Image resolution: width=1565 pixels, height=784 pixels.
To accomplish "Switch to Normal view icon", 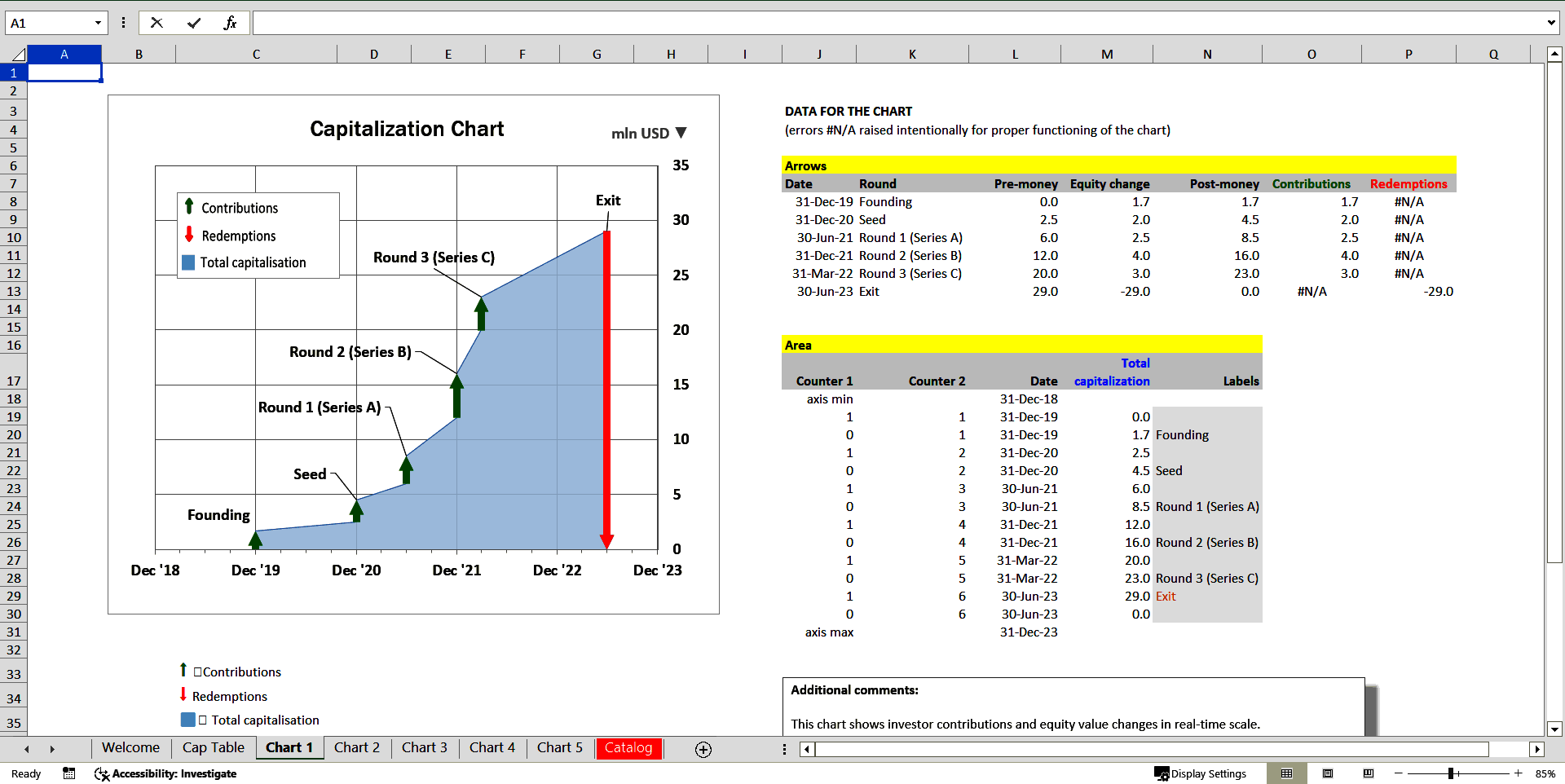I will tap(1286, 773).
